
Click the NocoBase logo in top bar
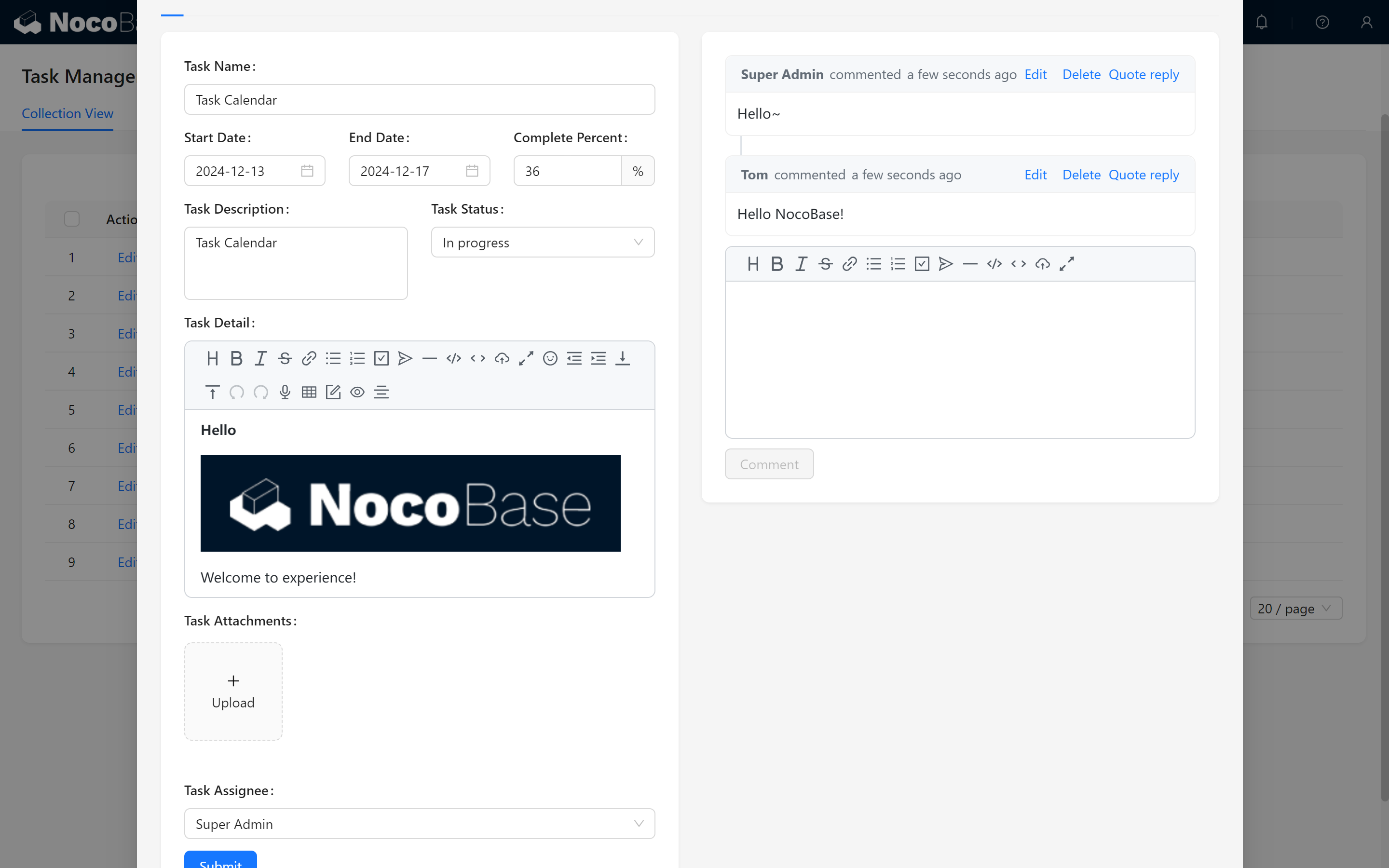click(x=75, y=22)
